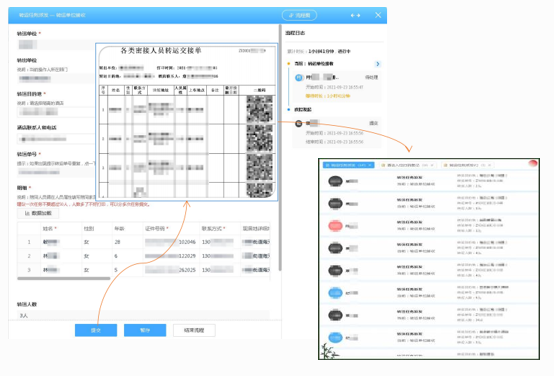Click the 酒店联系人和电话 input field

(x=56, y=139)
